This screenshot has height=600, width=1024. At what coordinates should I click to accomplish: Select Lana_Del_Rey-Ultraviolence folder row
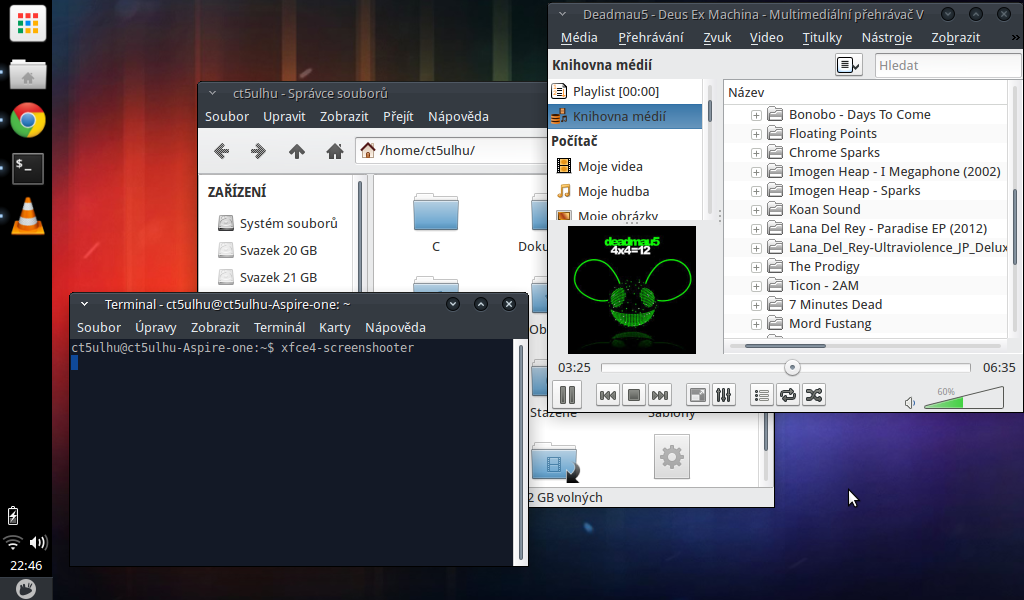(x=865, y=248)
